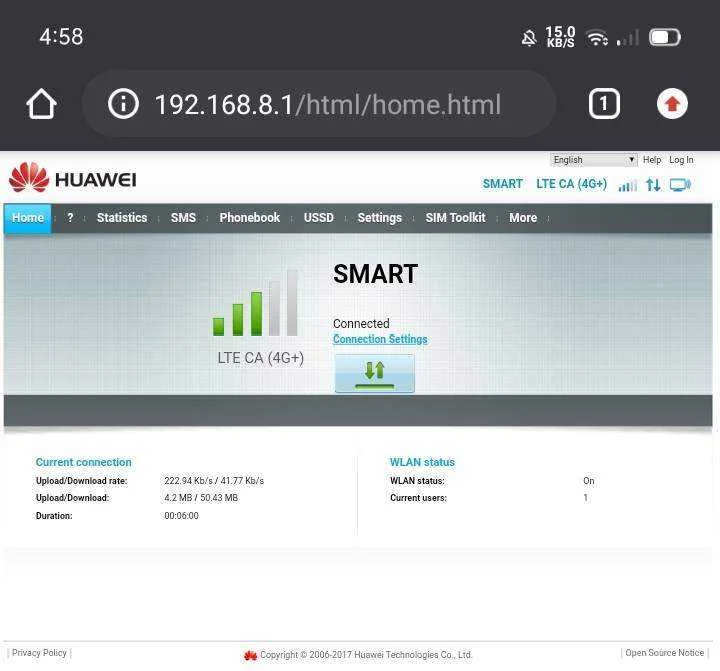The height and width of the screenshot is (671, 720).
Task: Click the Current connection heading
Action: pyautogui.click(x=84, y=462)
